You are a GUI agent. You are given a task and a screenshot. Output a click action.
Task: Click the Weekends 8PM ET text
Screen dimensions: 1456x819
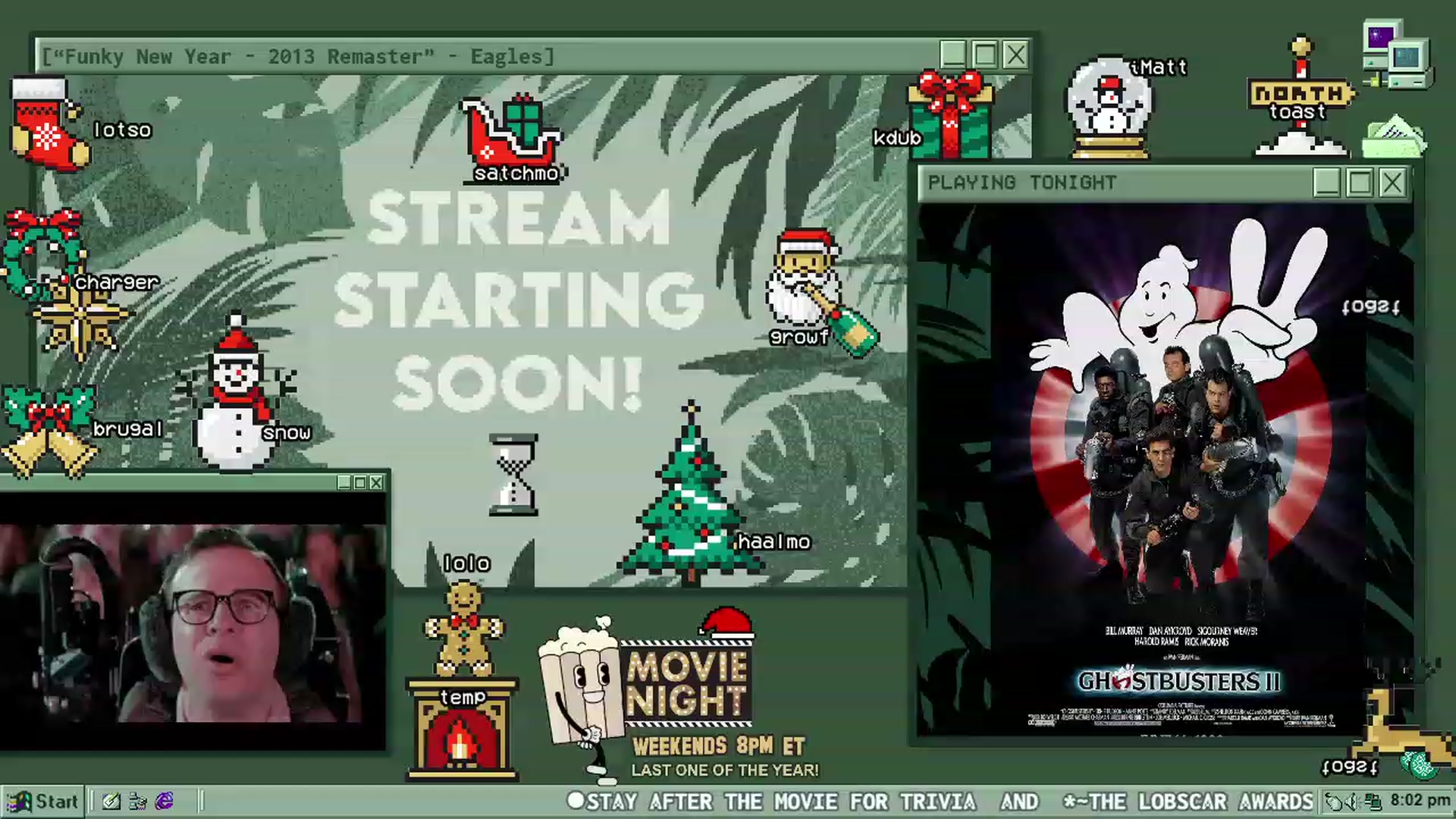(719, 746)
